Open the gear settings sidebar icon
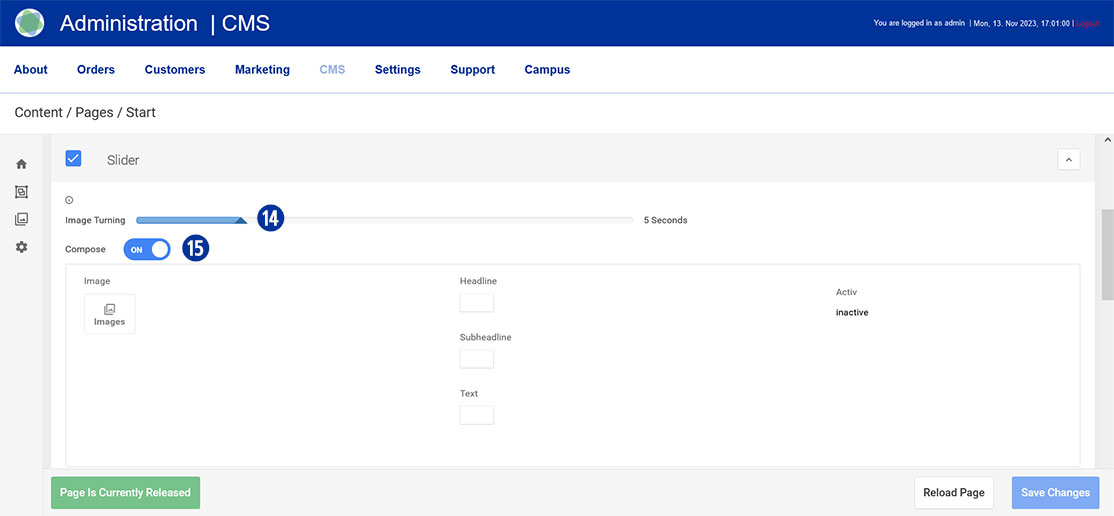 pyautogui.click(x=21, y=247)
